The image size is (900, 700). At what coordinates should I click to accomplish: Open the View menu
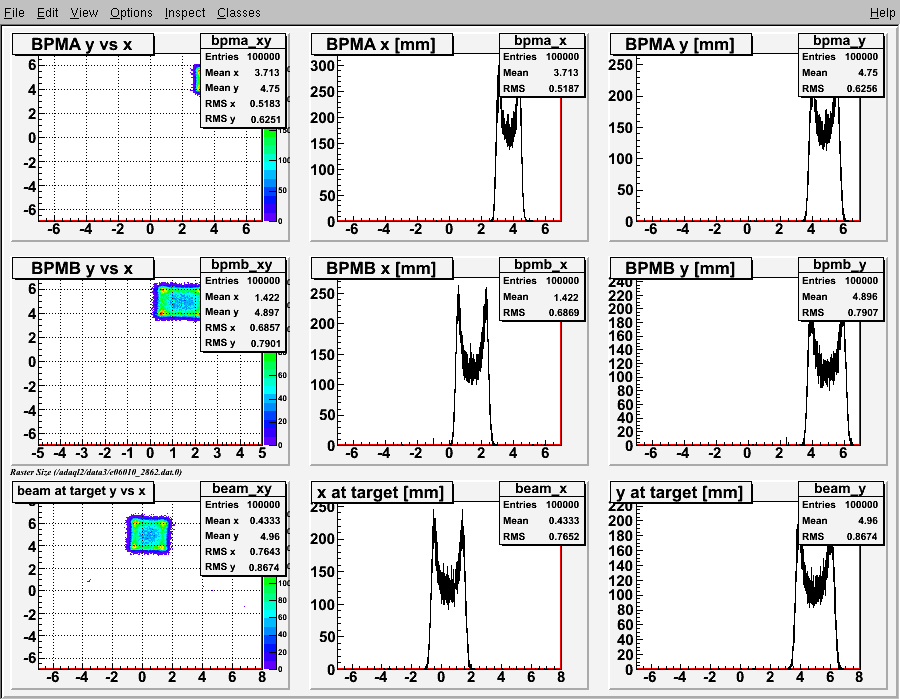coord(84,13)
